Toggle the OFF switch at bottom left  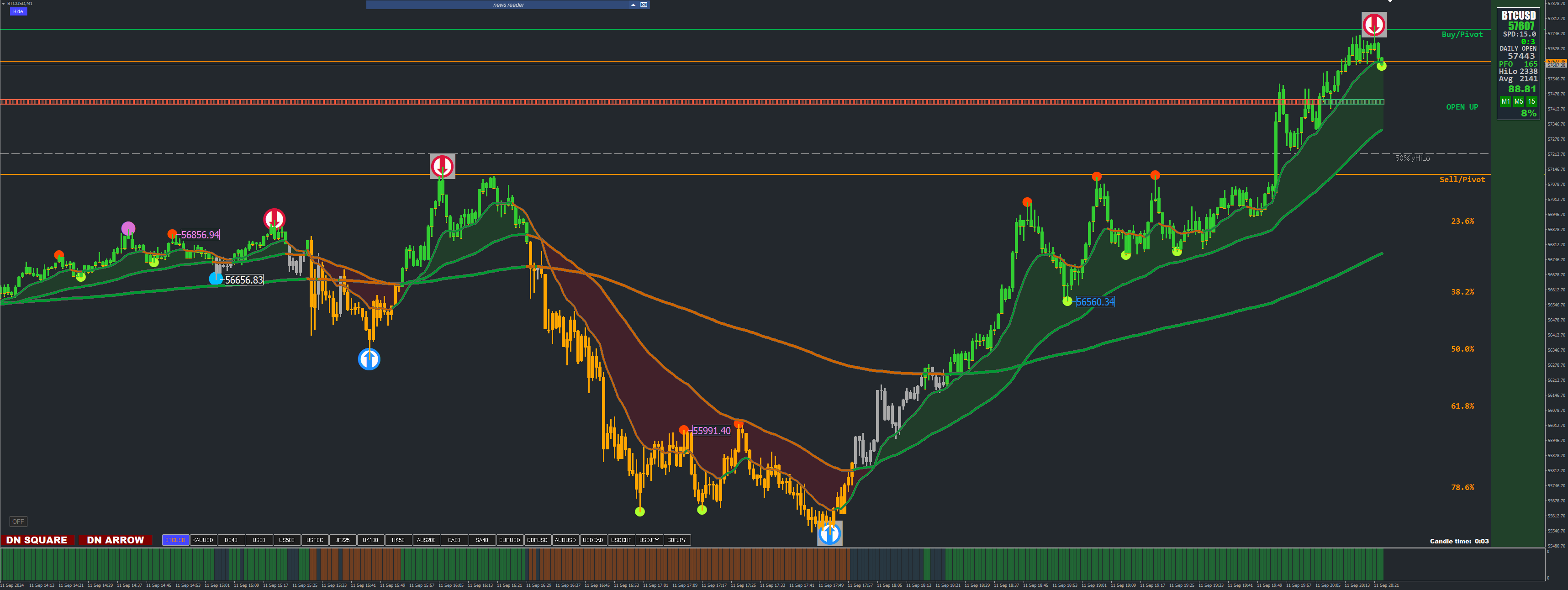pos(18,521)
